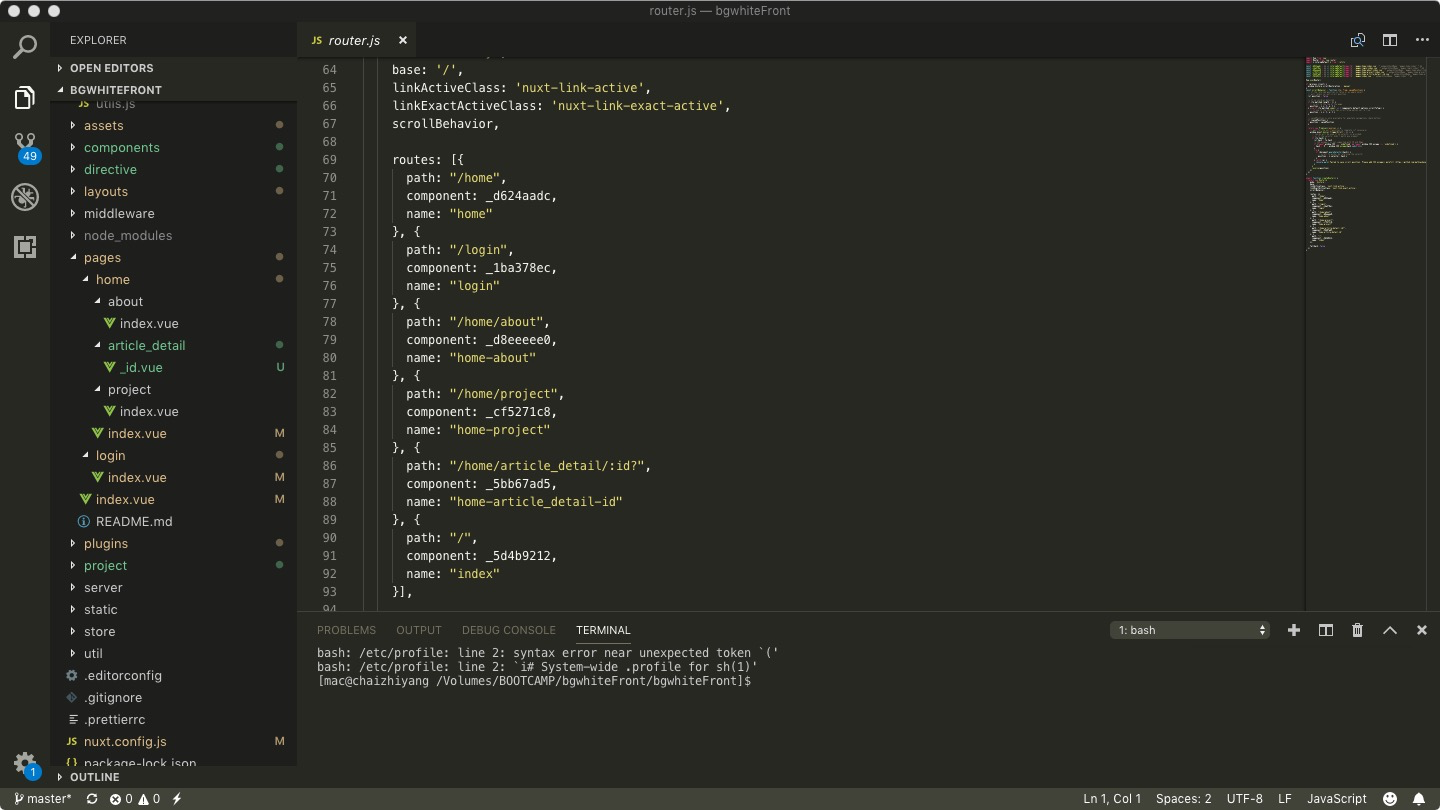Collapse the pages folder
This screenshot has width=1440, height=810.
point(174,257)
